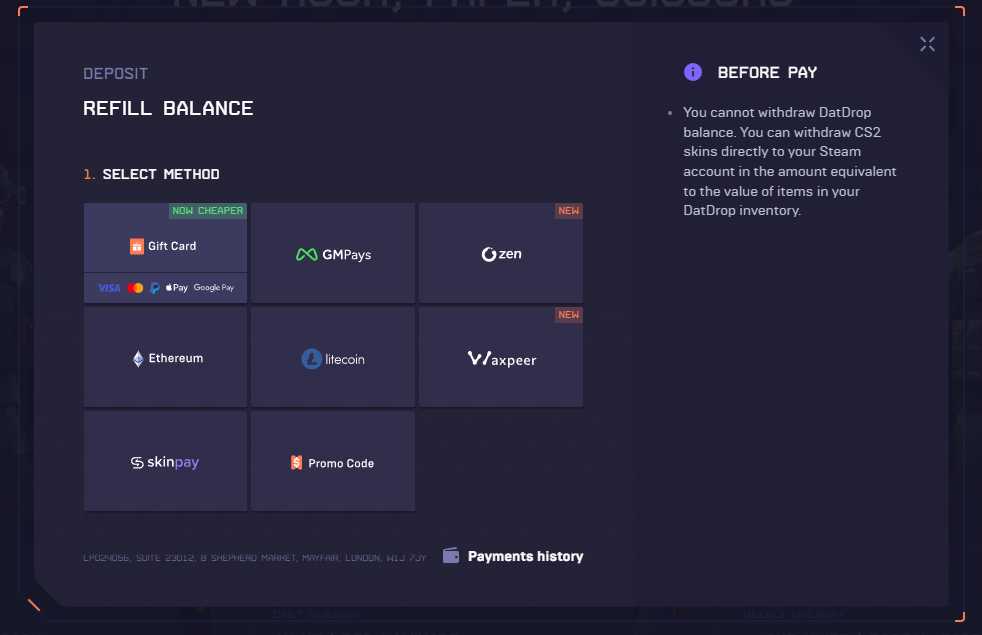This screenshot has height=635, width=982.
Task: Click the zen circular logo icon
Action: [x=488, y=254]
